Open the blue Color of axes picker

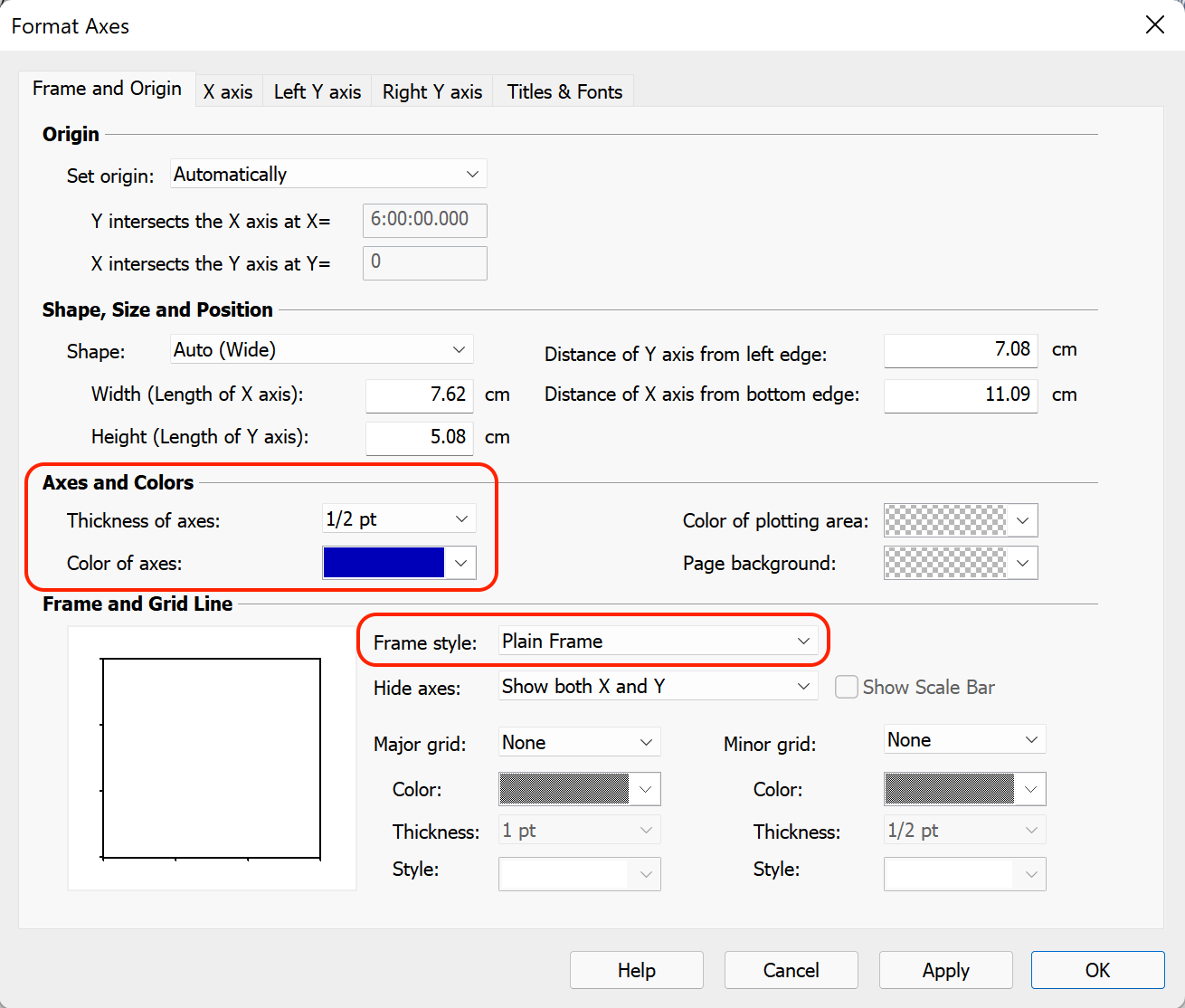tap(399, 562)
